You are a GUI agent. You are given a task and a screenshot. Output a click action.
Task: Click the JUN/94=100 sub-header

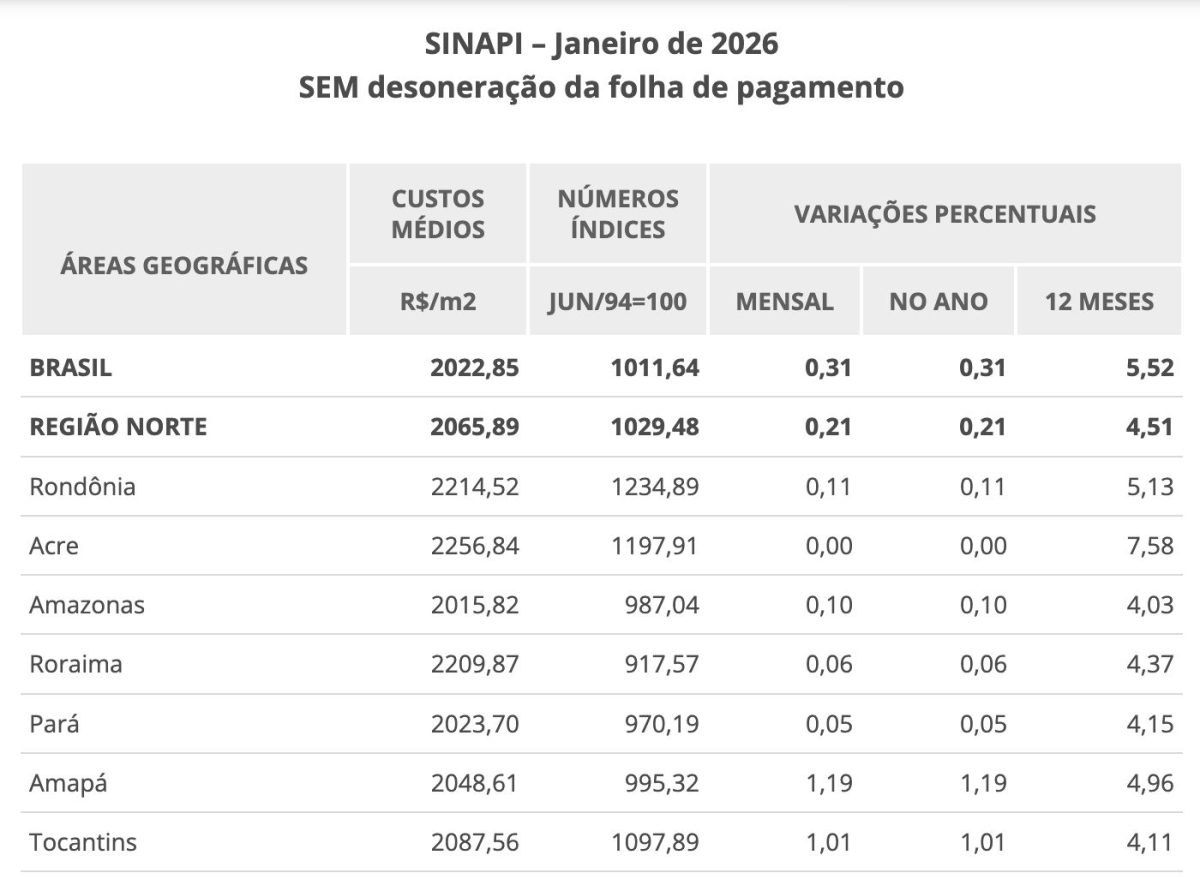coord(618,302)
